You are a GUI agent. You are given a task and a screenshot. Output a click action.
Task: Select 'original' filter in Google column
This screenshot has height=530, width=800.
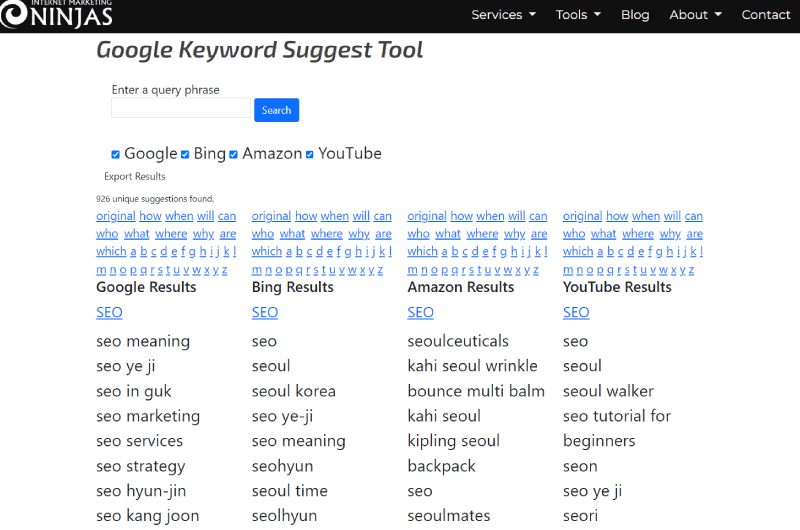pos(116,216)
